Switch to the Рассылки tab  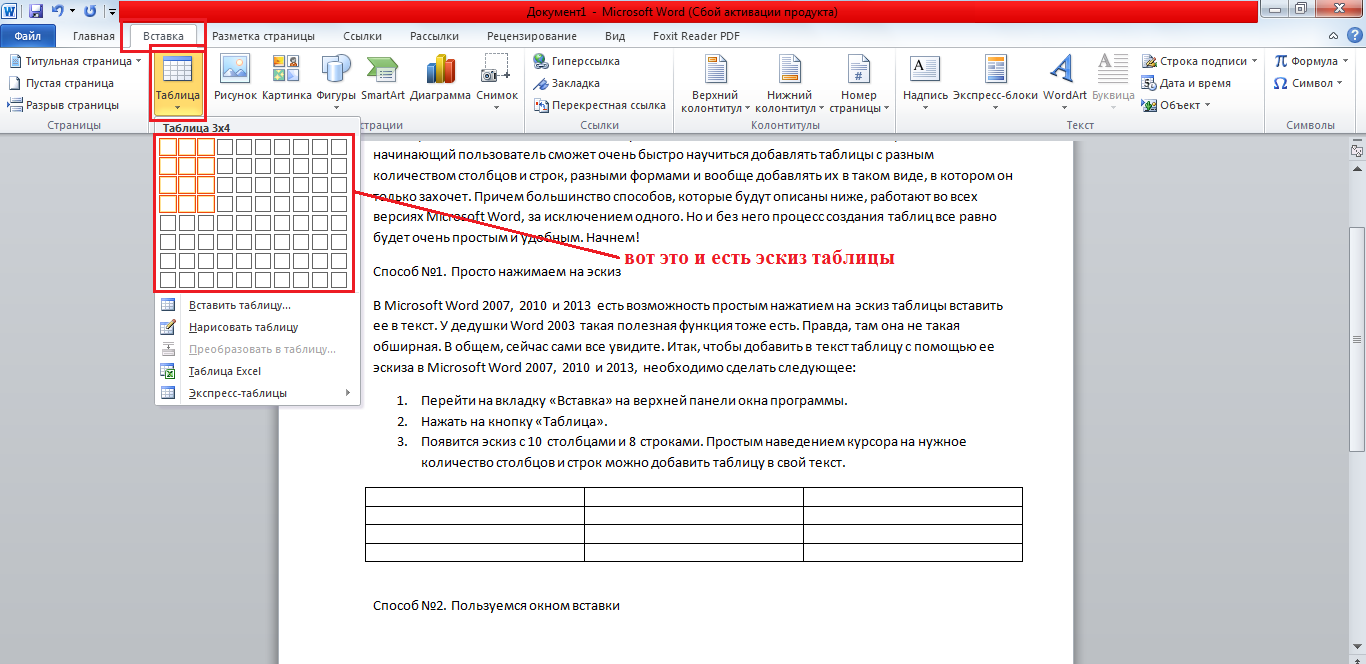[x=434, y=36]
